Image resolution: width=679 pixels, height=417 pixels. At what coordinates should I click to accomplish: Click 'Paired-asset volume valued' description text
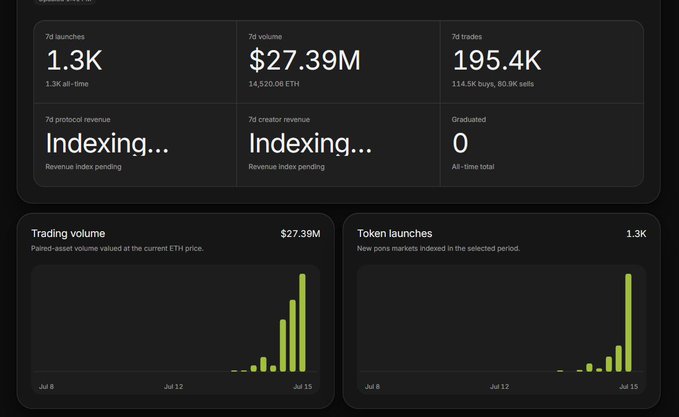[117, 249]
